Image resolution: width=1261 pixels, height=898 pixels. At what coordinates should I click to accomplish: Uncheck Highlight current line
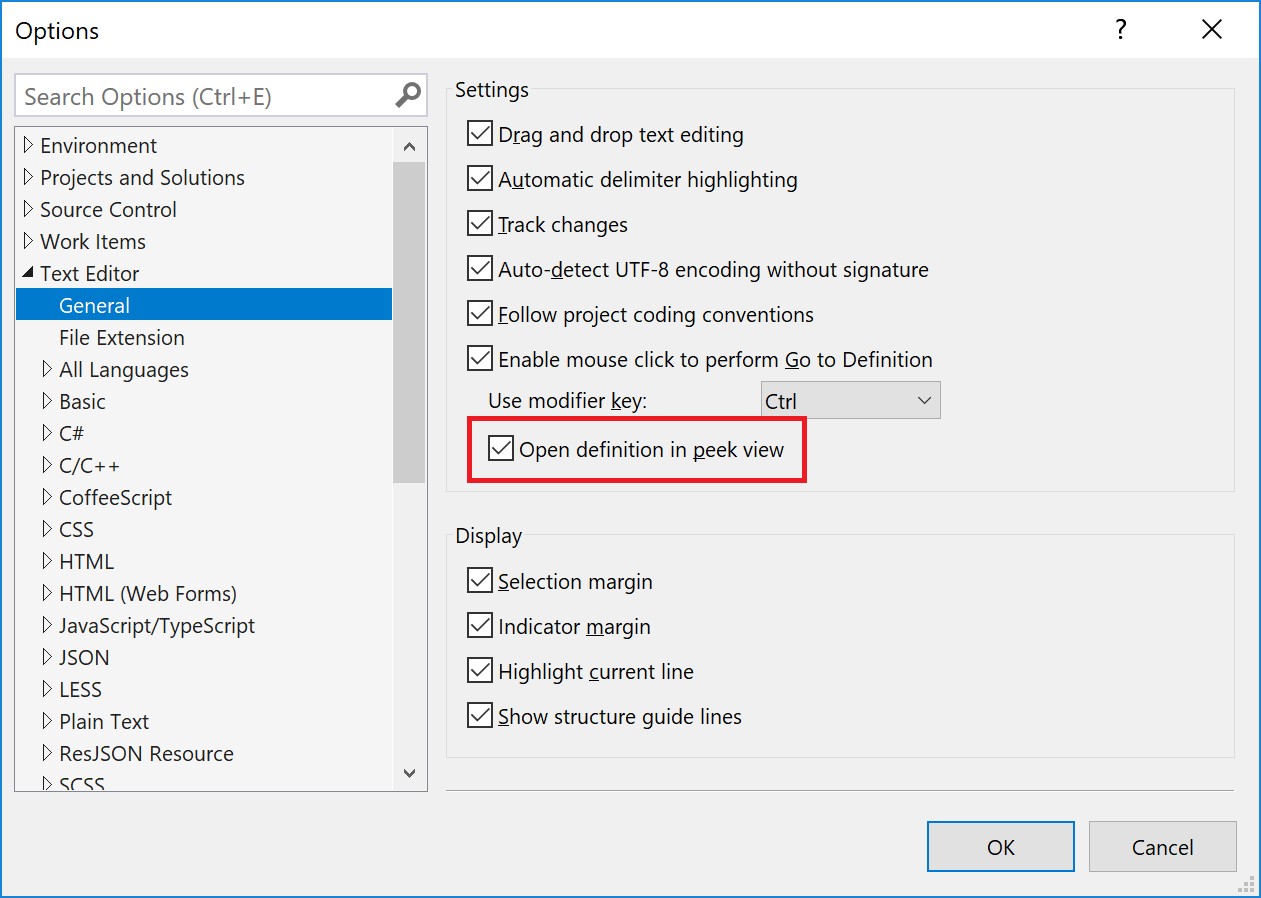(x=480, y=670)
